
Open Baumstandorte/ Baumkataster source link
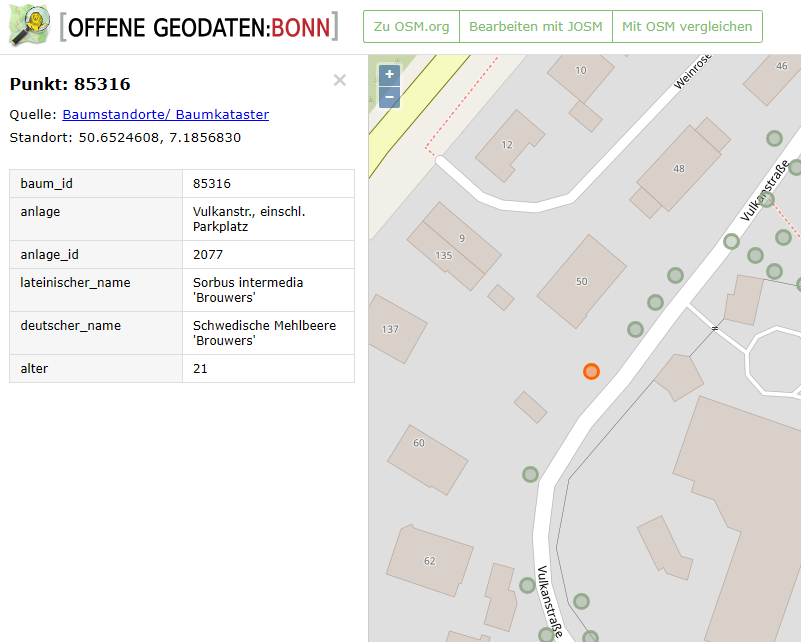coord(166,114)
